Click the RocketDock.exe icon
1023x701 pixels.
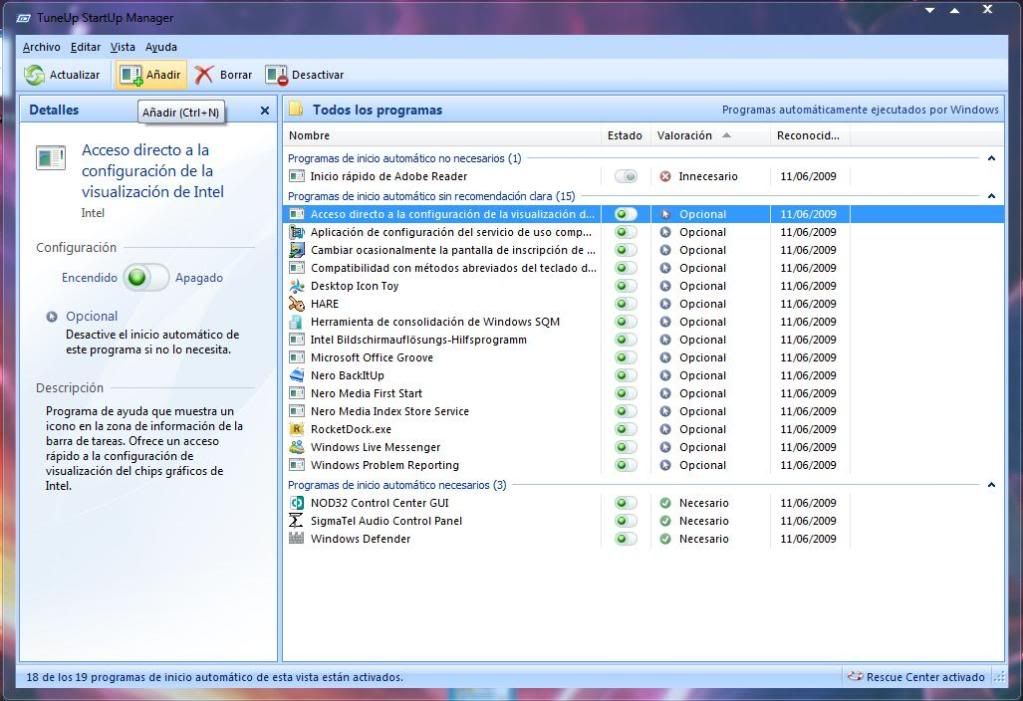point(297,429)
